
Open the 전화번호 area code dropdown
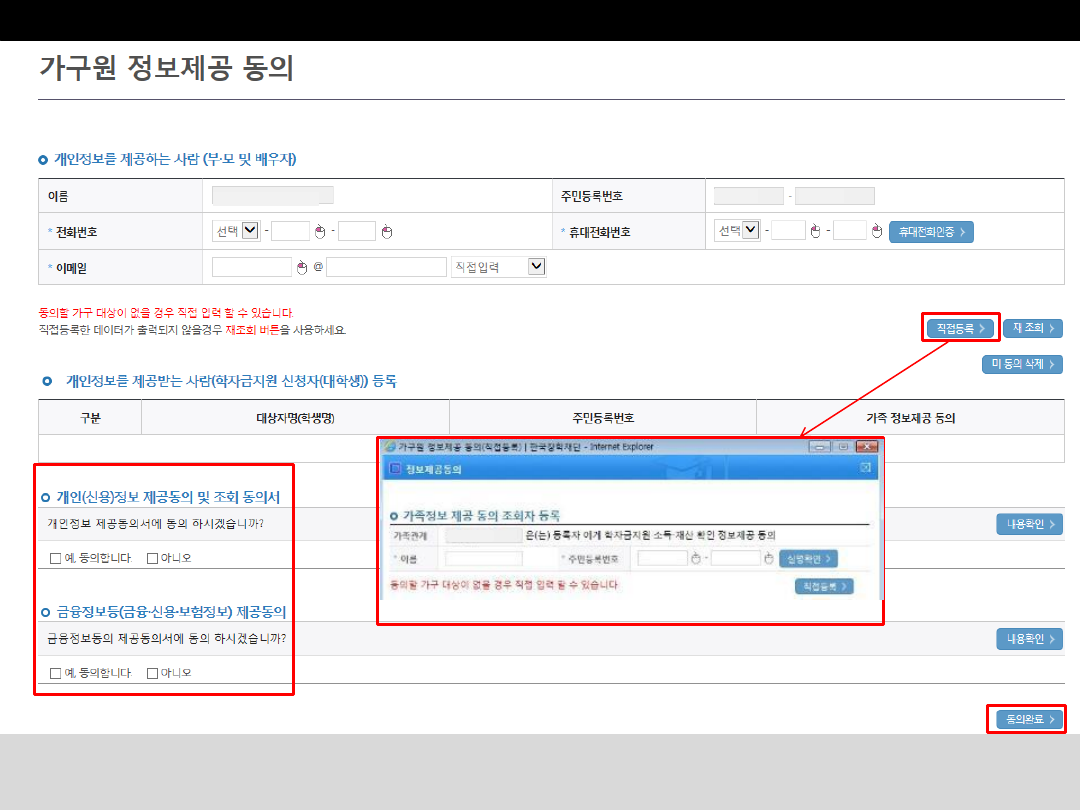(251, 231)
